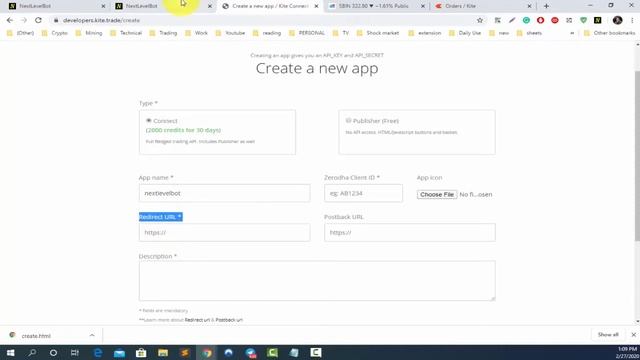Click the App name field
This screenshot has height=360, width=640.
(x=224, y=193)
